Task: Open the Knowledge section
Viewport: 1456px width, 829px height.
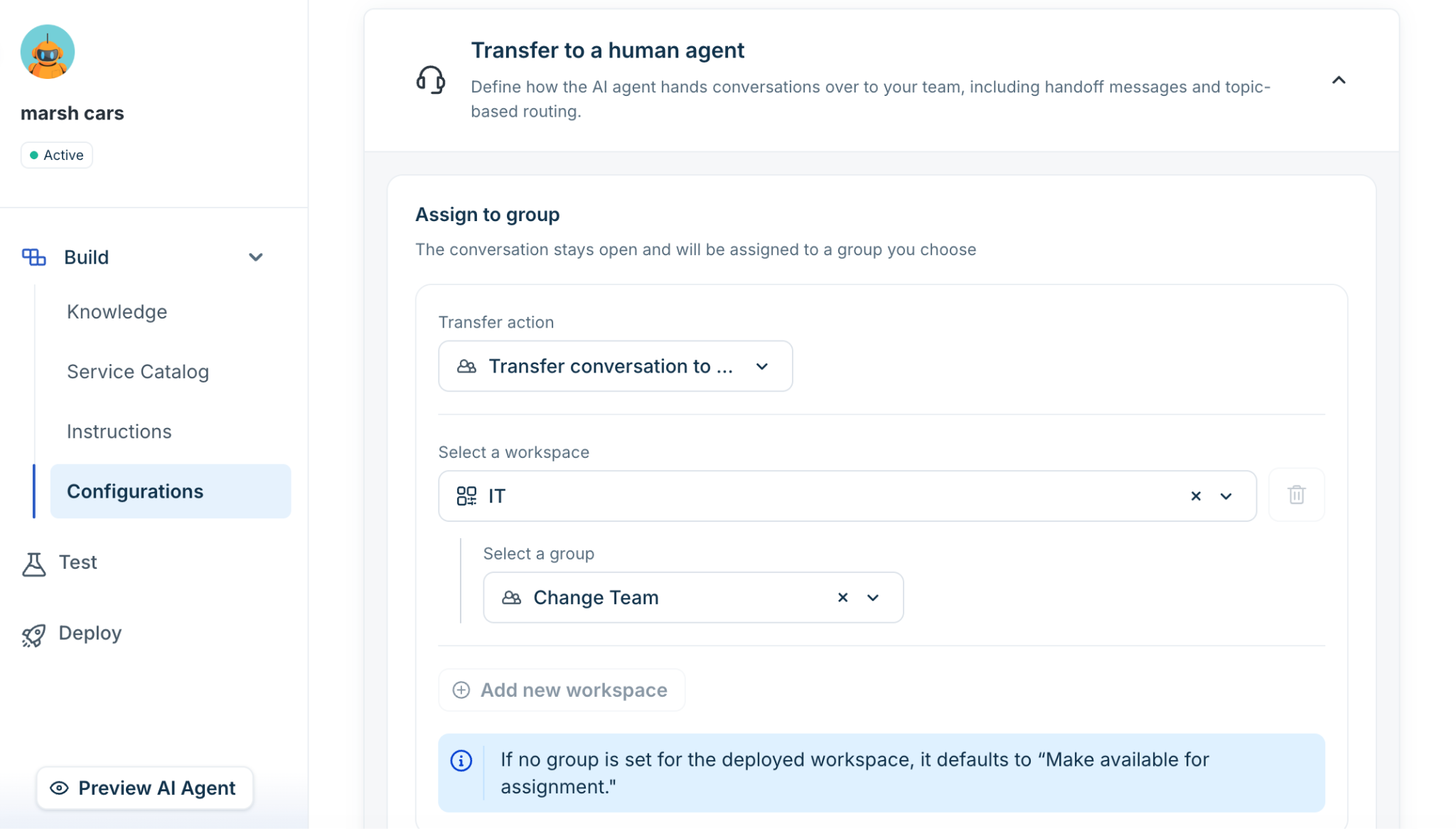Action: [x=117, y=311]
